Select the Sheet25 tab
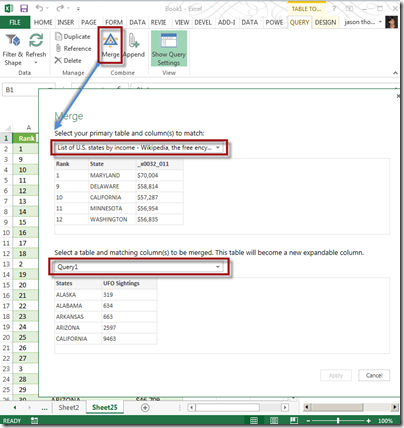This screenshot has height=428, width=404. click(x=105, y=407)
